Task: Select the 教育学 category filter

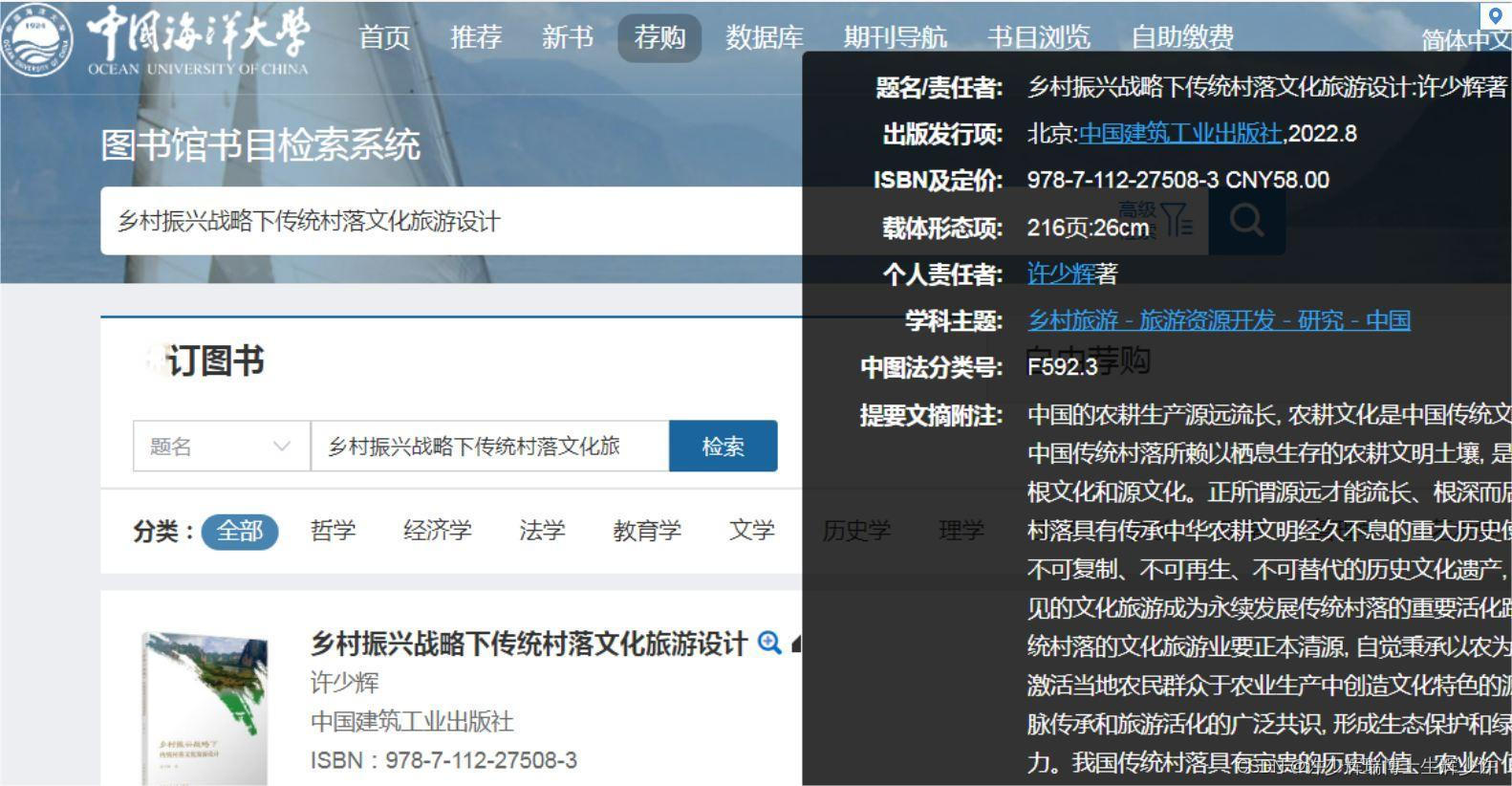Action: coord(647,531)
